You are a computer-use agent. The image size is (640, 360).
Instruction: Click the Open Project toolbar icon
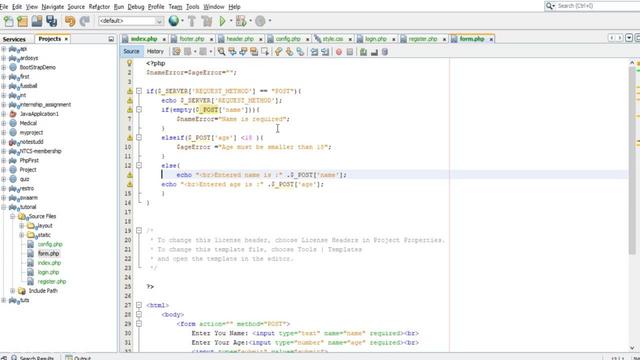tap(37, 21)
